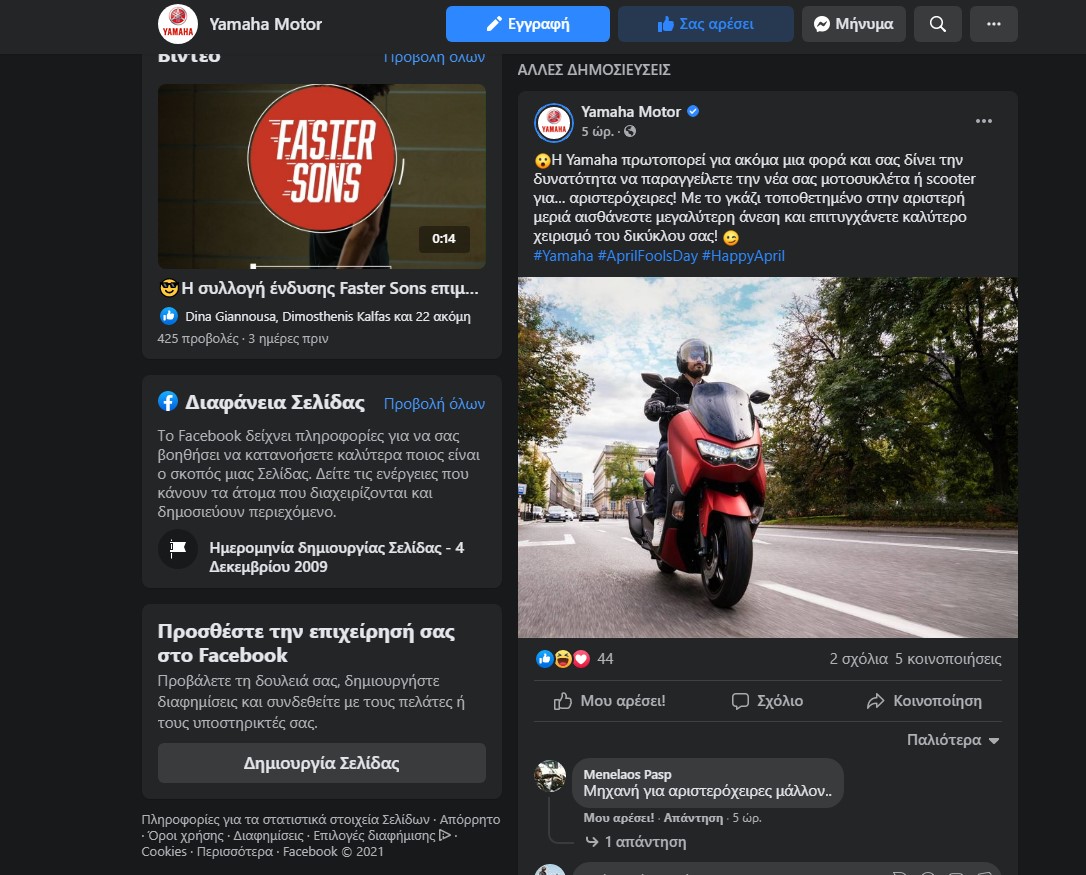Open the Όροι χρήσης footer link
1086x875 pixels.
click(x=187, y=836)
